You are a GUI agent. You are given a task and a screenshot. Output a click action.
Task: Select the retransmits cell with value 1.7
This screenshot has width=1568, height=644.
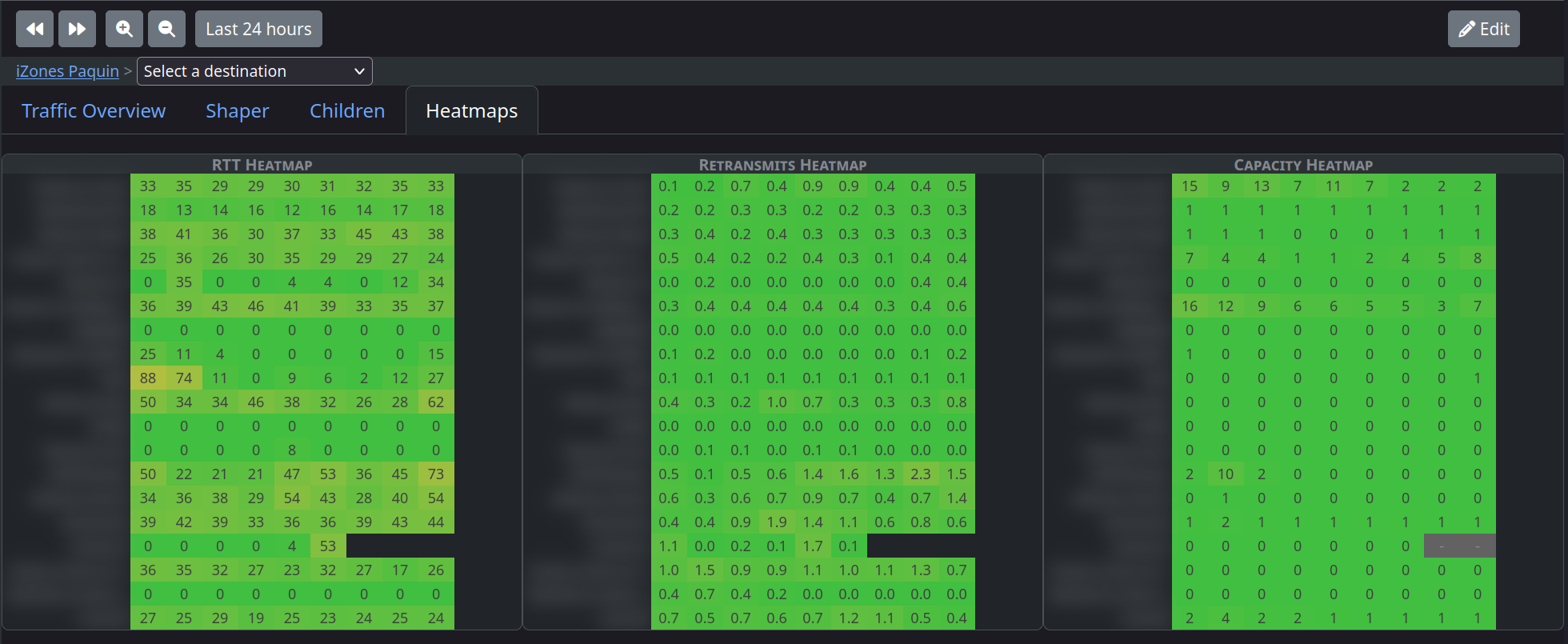point(813,546)
